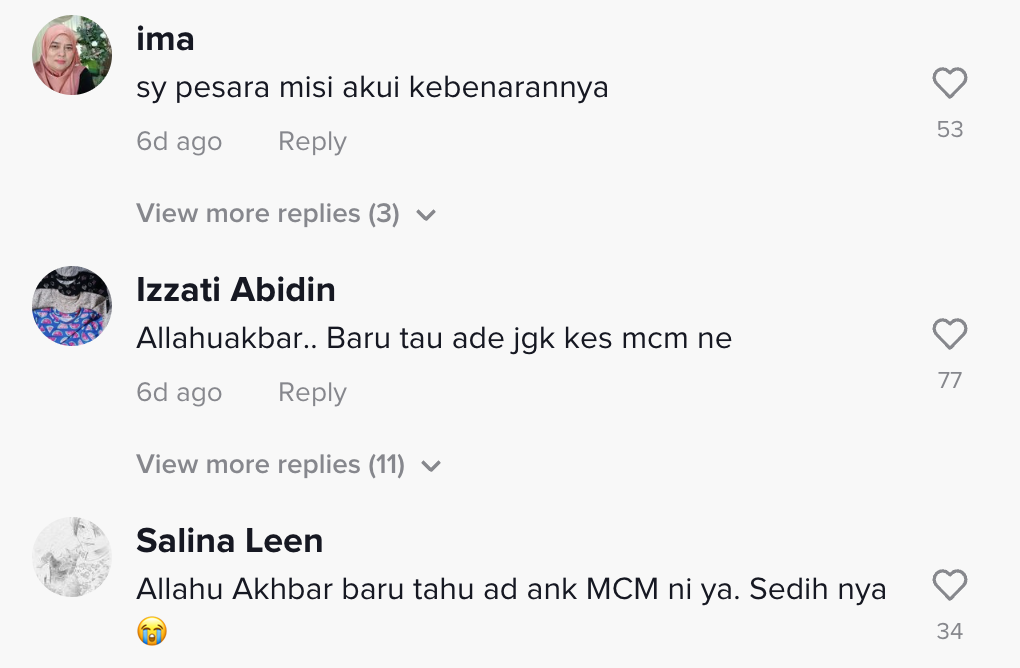Click the comment text starting "Allahuakbar.. Baru tau"
Viewport: 1020px width, 668px height.
click(x=433, y=339)
